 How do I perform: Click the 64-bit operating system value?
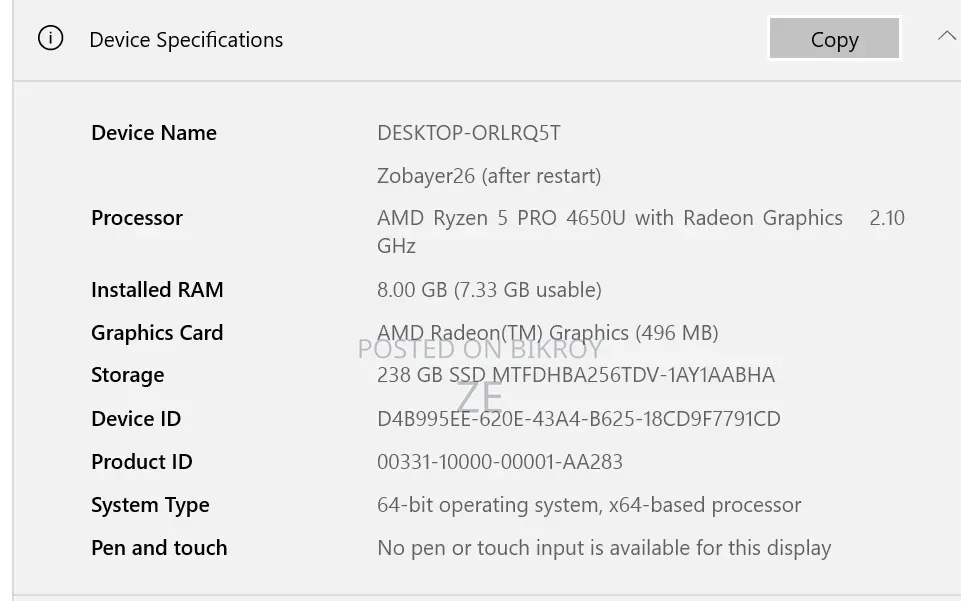click(589, 505)
